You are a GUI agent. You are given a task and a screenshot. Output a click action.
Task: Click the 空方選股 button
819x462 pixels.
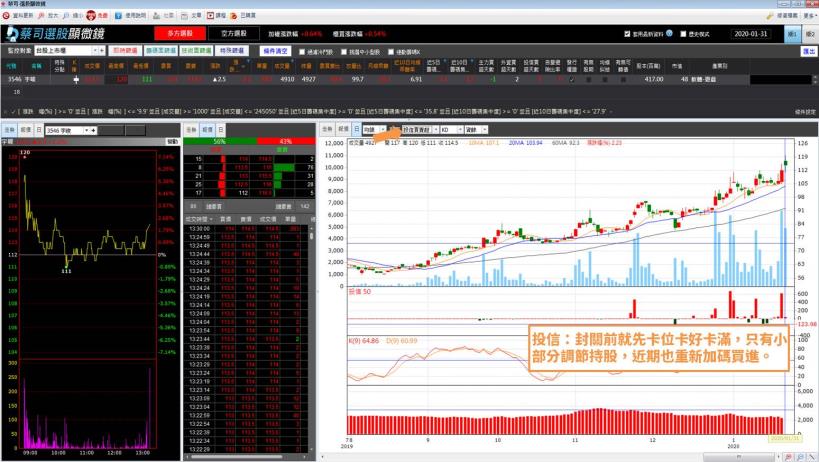pos(233,33)
